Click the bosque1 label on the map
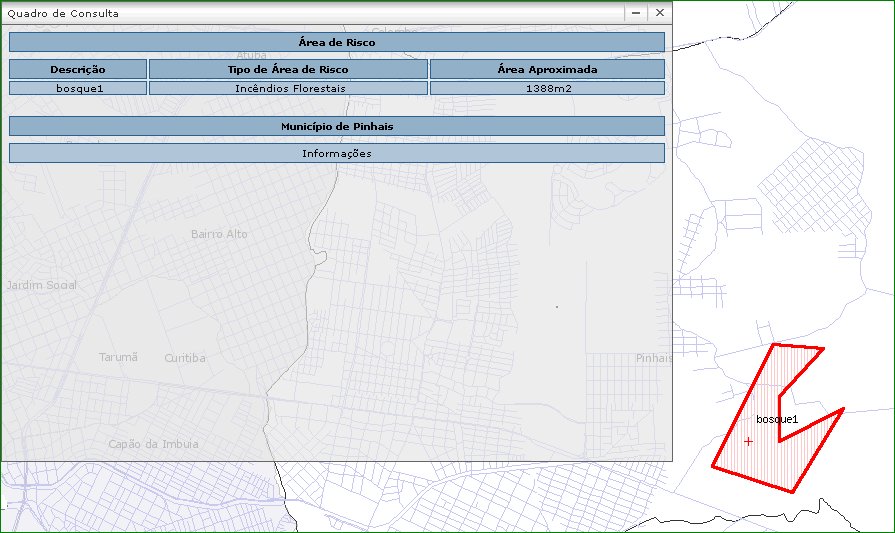This screenshot has width=895, height=533. pyautogui.click(x=777, y=419)
